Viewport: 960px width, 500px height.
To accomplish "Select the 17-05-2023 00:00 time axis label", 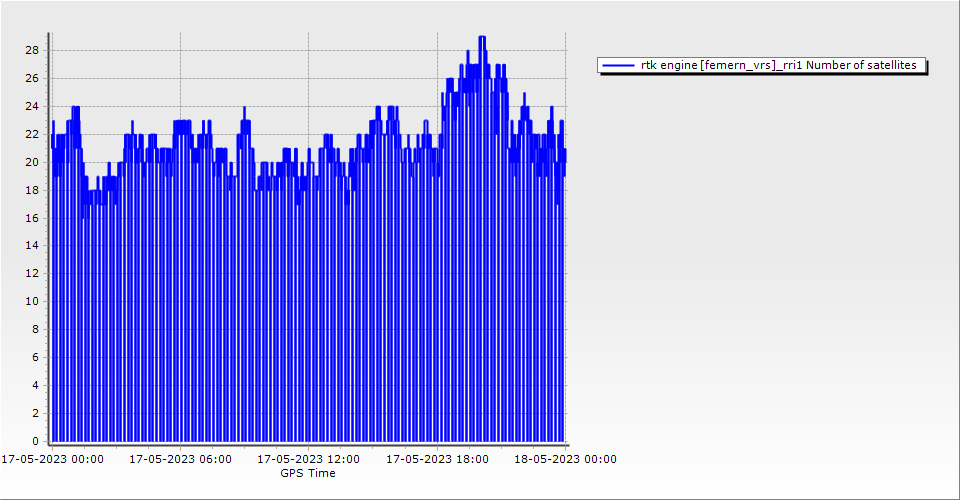I will pyautogui.click(x=52, y=460).
